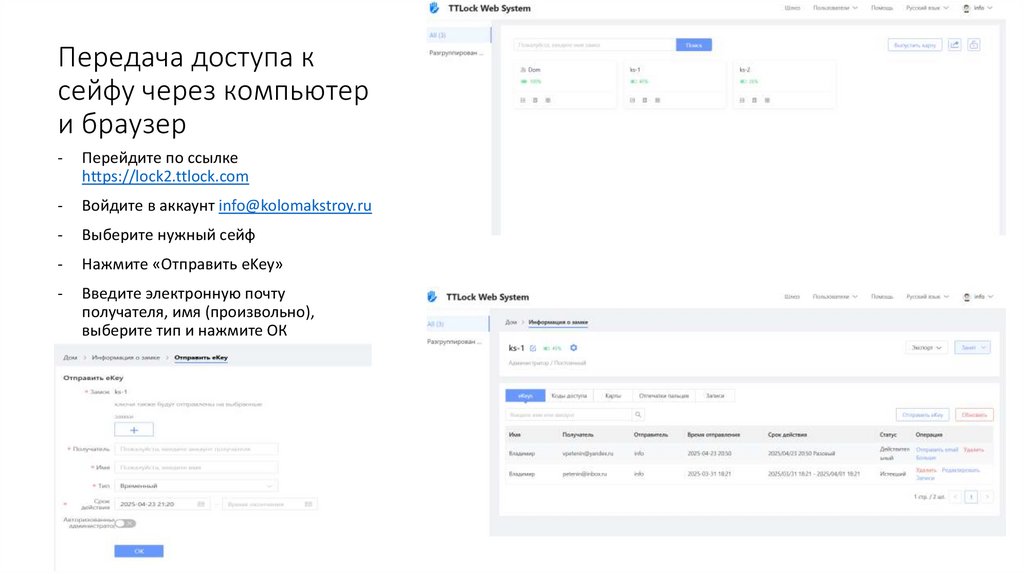Open Тип dropdown showing Временный
1024x574 pixels.
[x=196, y=486]
